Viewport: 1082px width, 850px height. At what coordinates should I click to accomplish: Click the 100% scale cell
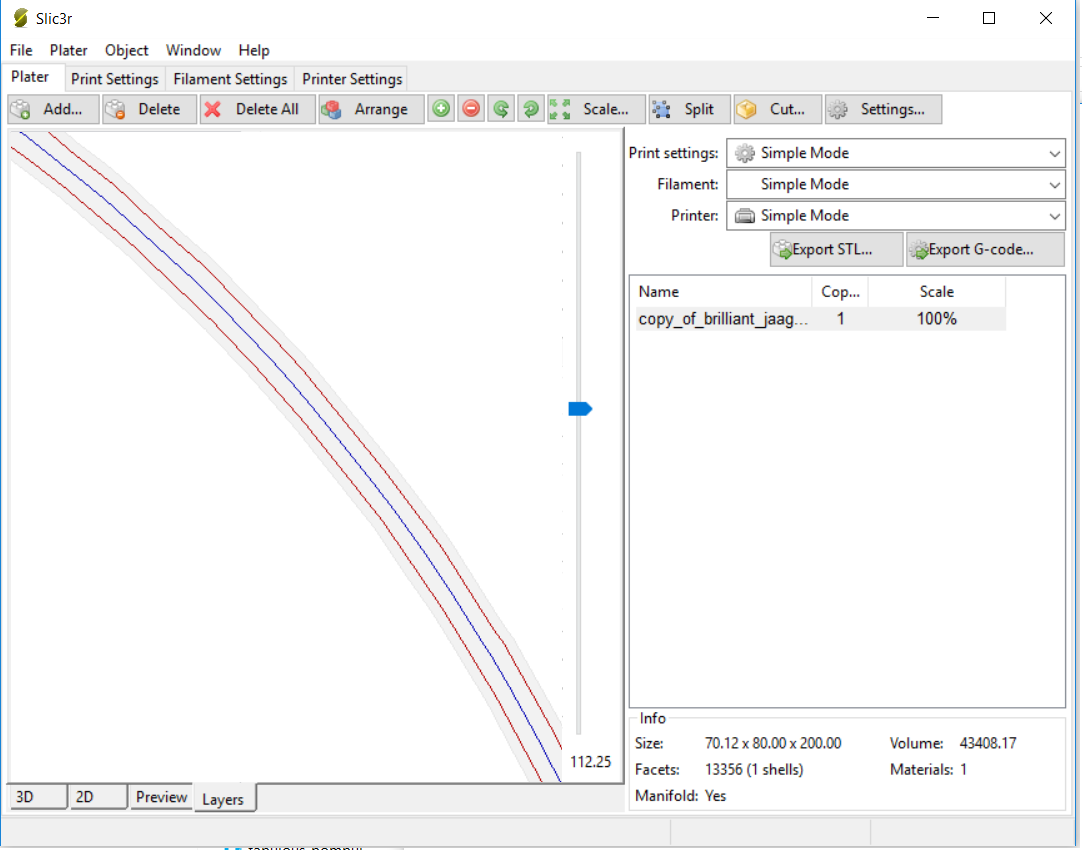click(x=936, y=319)
